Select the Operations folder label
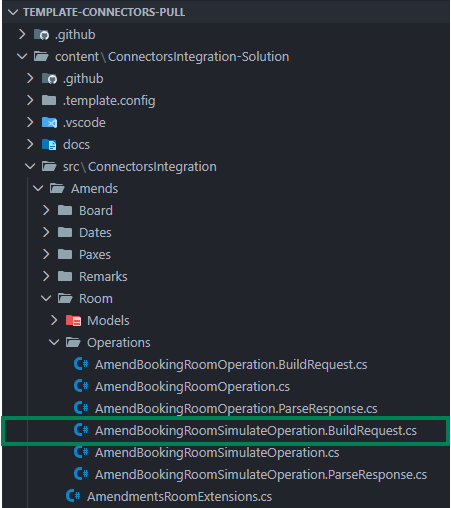The image size is (451, 508). tap(119, 343)
